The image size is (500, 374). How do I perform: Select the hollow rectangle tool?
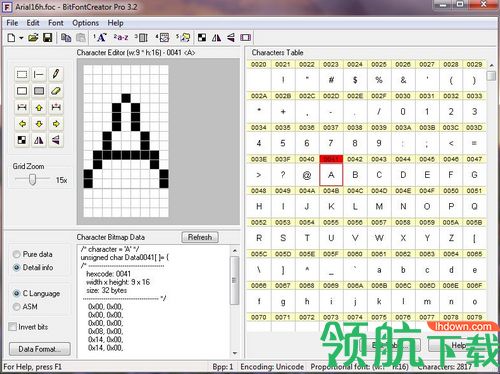coord(22,91)
